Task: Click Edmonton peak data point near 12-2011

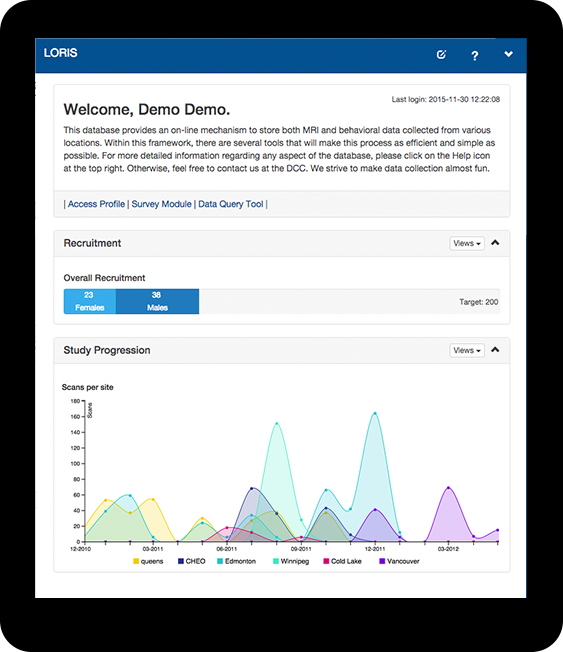Action: [375, 413]
